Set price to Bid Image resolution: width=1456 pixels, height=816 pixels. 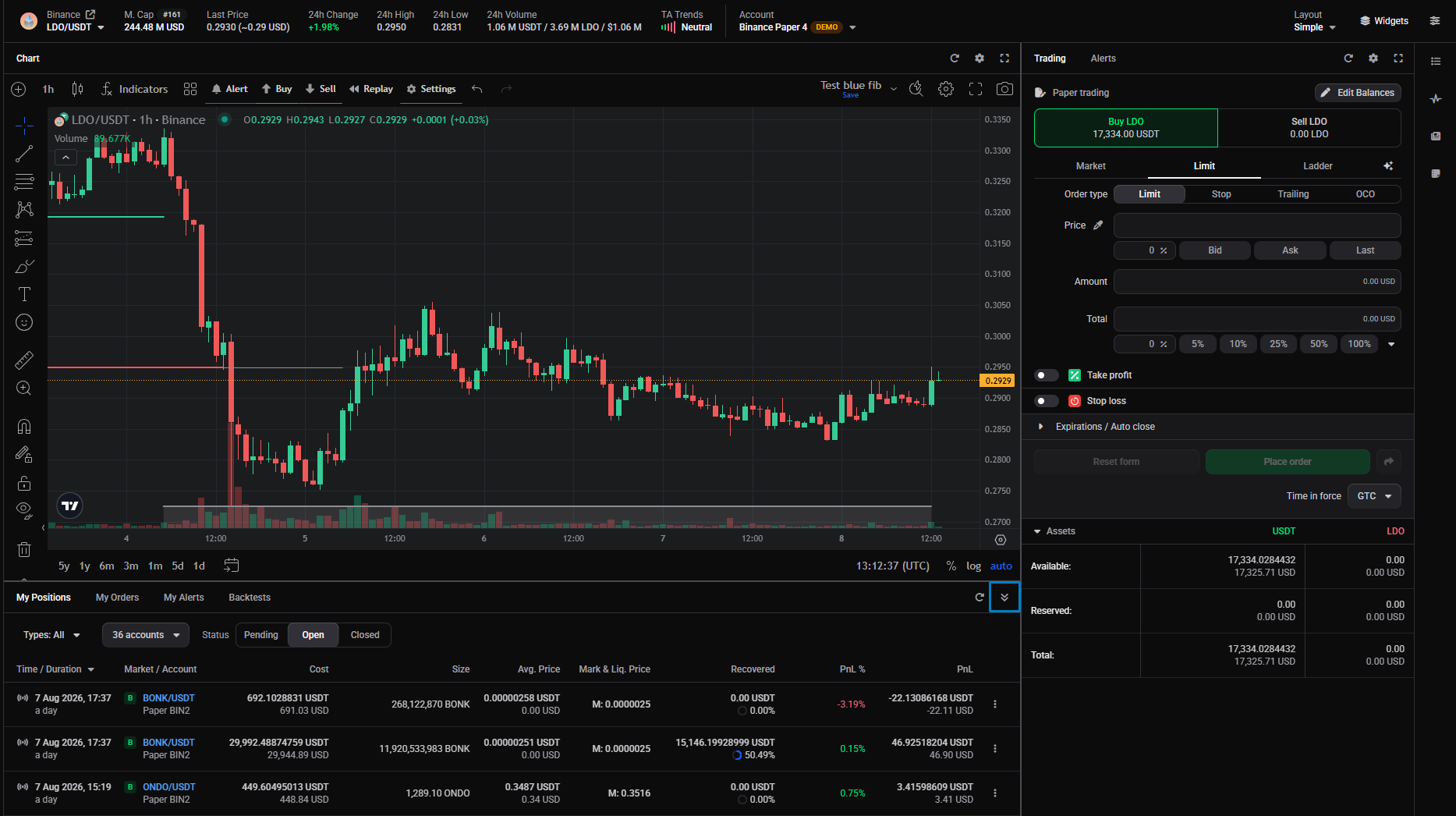[1215, 250]
